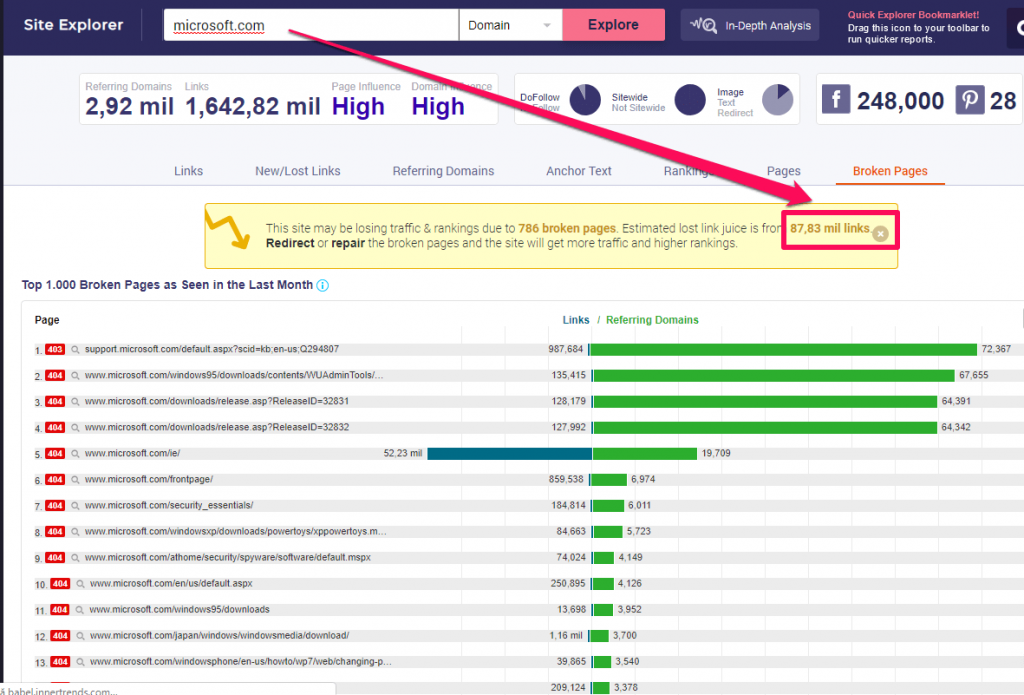This screenshot has height=695, width=1024.
Task: Click the Facebook share count icon
Action: (836, 100)
